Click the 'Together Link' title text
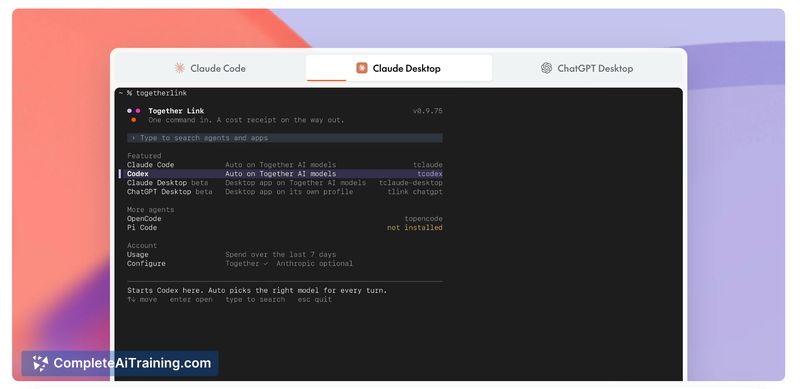800x389 pixels. [x=176, y=111]
